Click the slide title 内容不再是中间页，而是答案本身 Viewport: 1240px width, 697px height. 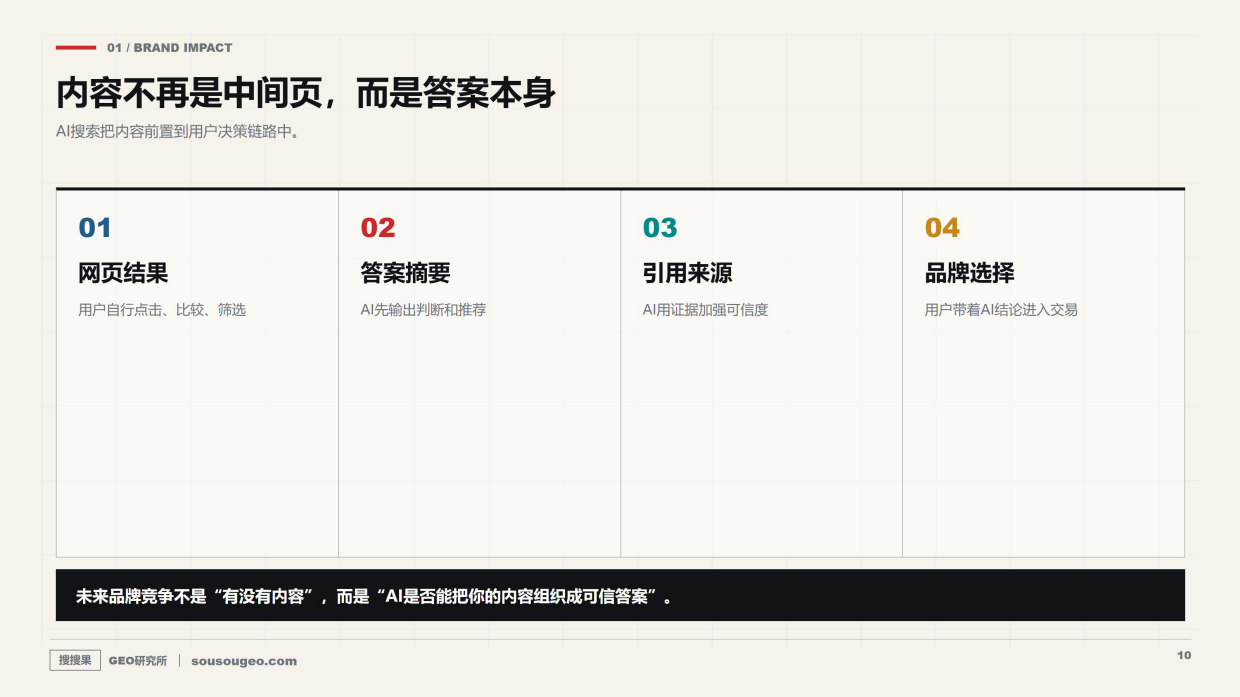(x=306, y=93)
